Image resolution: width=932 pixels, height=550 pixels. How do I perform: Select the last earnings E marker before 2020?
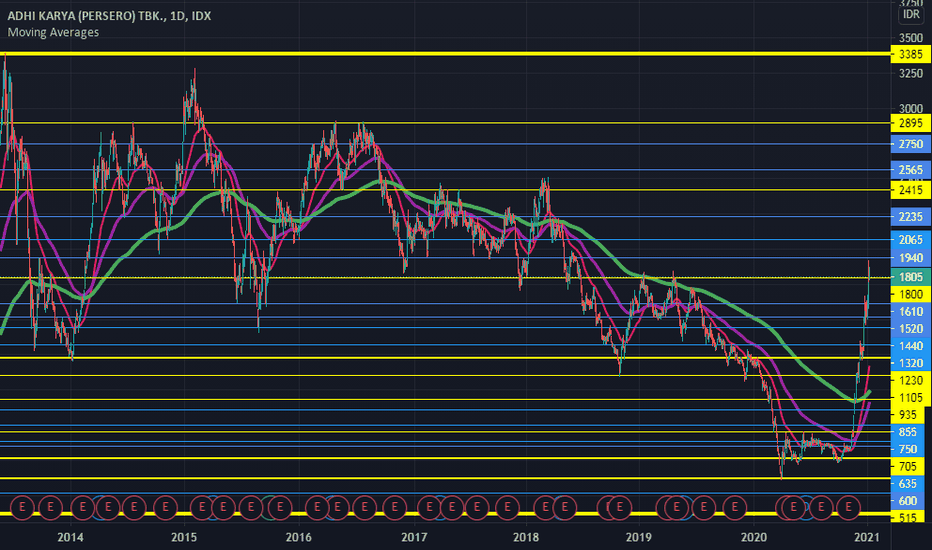735,507
